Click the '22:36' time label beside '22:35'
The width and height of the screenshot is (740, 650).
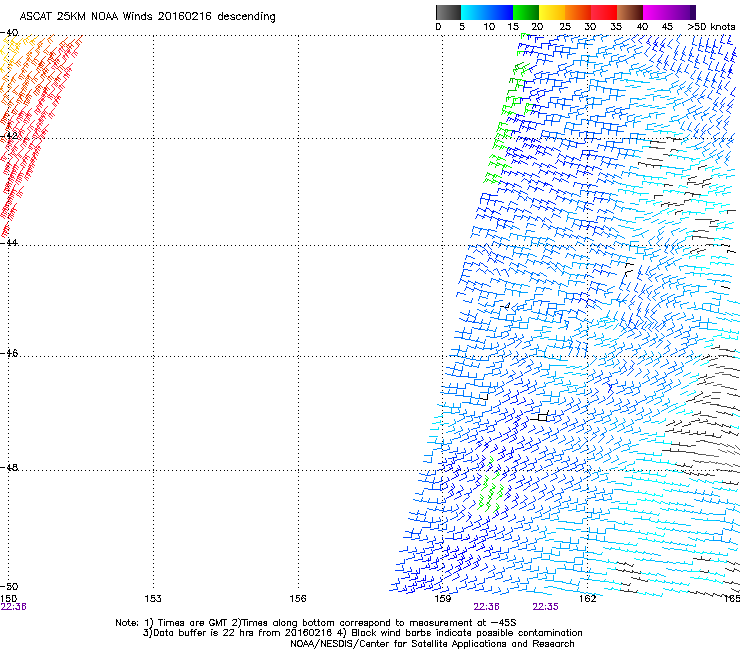click(487, 607)
